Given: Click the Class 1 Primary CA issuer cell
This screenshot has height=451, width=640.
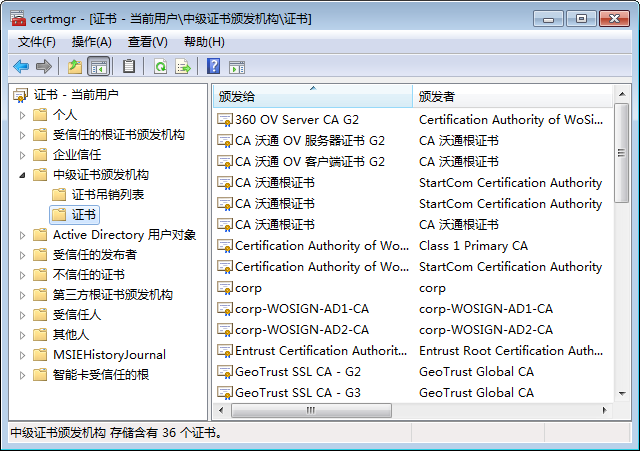Looking at the screenshot, I should click(473, 246).
